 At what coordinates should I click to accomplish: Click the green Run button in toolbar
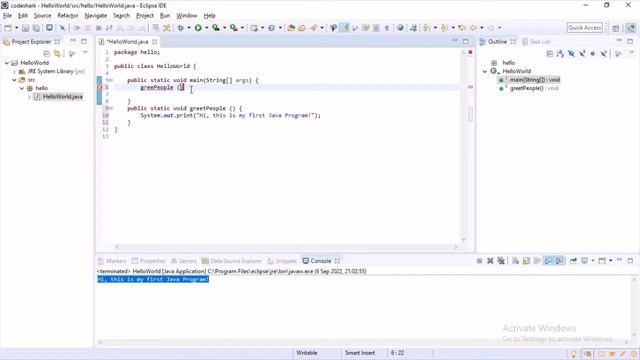(x=198, y=28)
